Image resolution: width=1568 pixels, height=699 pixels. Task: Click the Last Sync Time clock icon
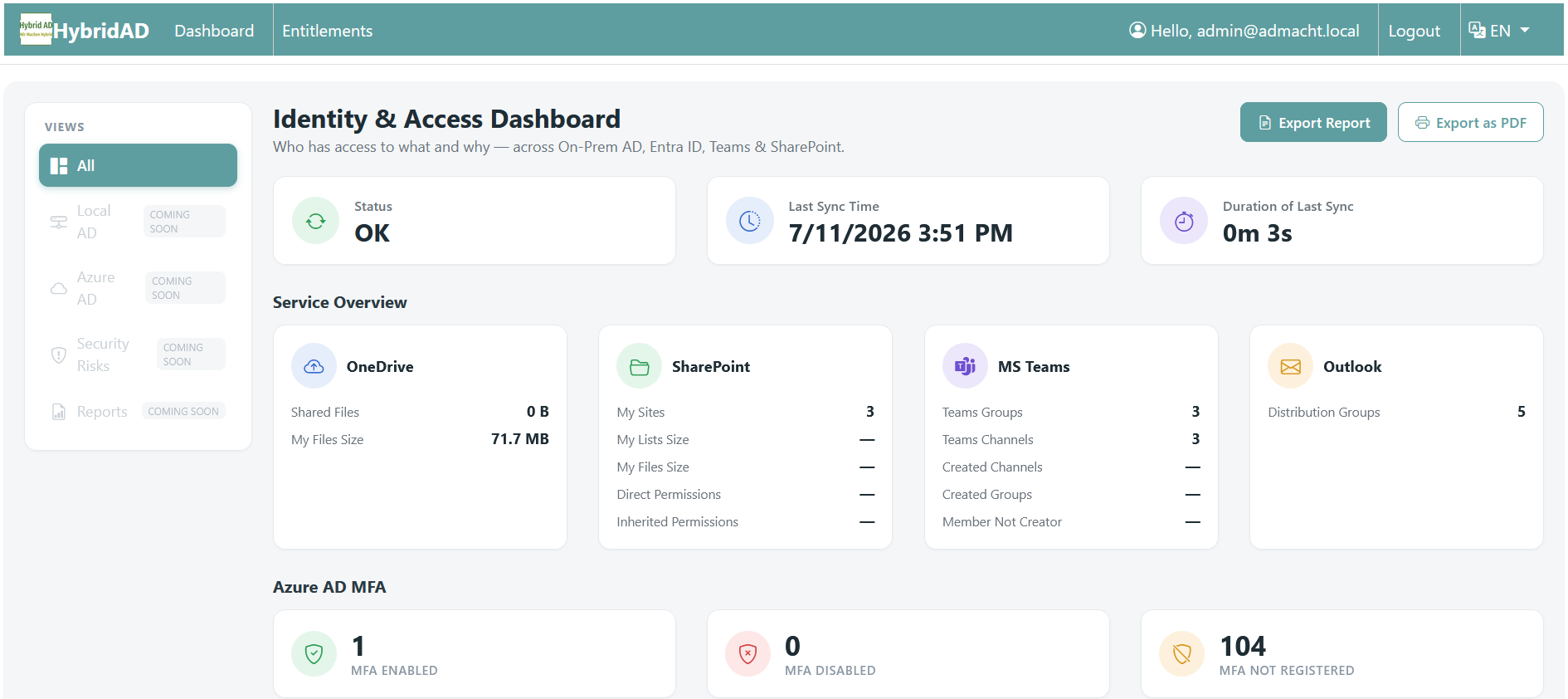[749, 221]
